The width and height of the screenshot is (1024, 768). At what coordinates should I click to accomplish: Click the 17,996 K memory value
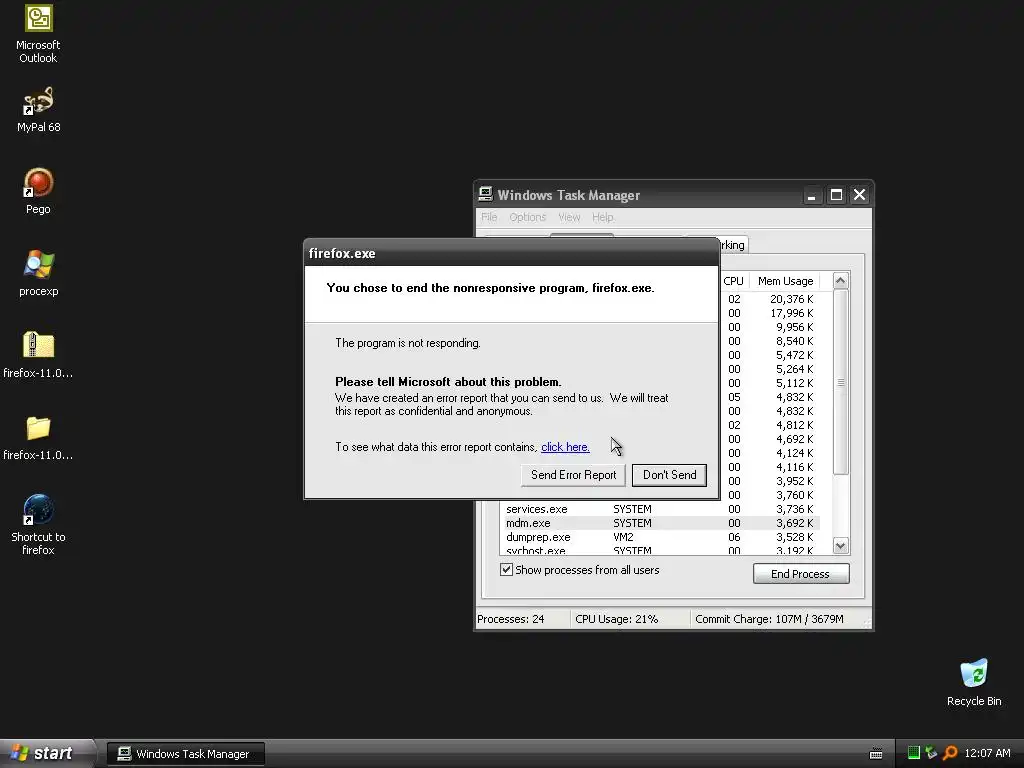tap(792, 313)
